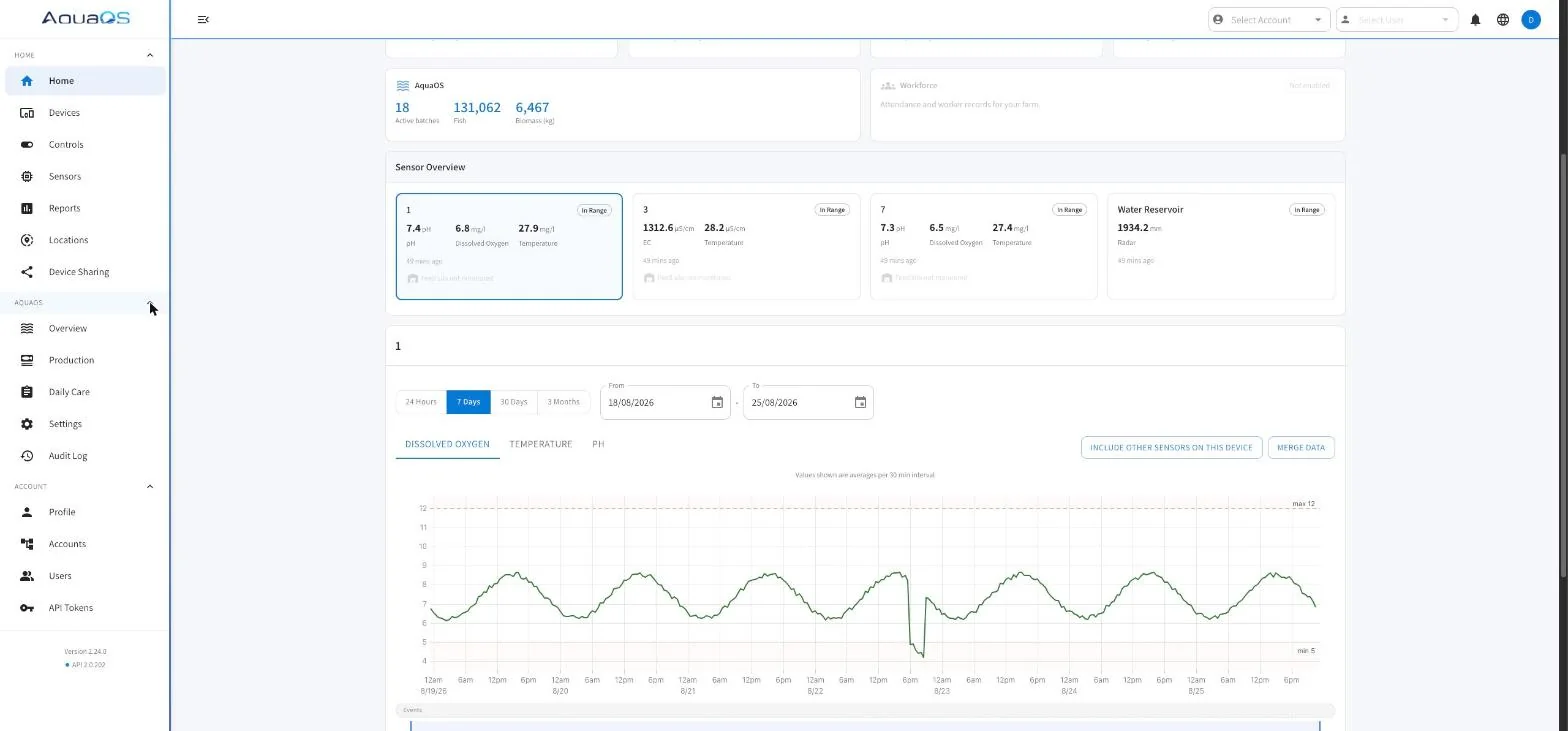The width and height of the screenshot is (1568, 731).
Task: Open the To date calendar picker
Action: point(860,403)
